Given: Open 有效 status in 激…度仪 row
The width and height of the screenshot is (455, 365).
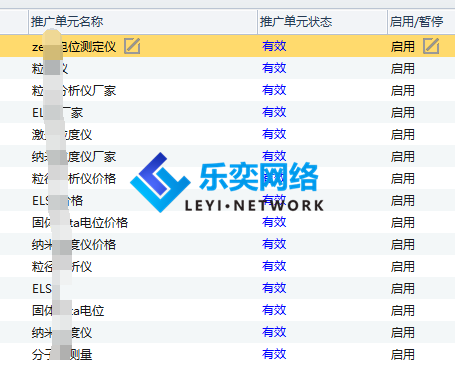Looking at the screenshot, I should pos(274,134).
